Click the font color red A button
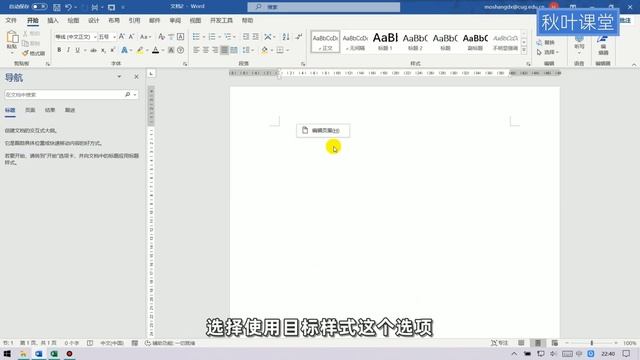The width and height of the screenshot is (640, 360). point(156,50)
